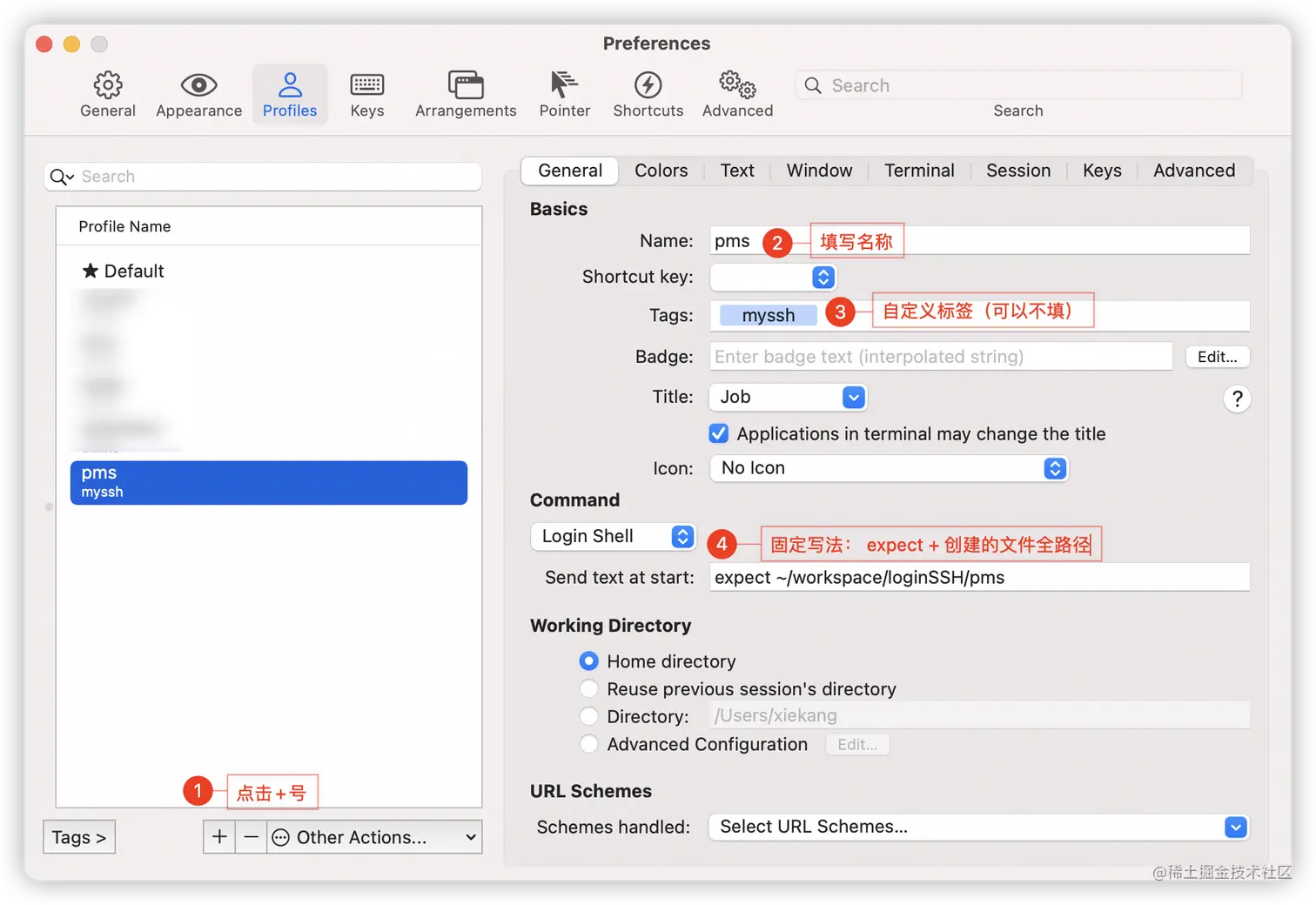Select Advanced Configuration radio button

(589, 744)
